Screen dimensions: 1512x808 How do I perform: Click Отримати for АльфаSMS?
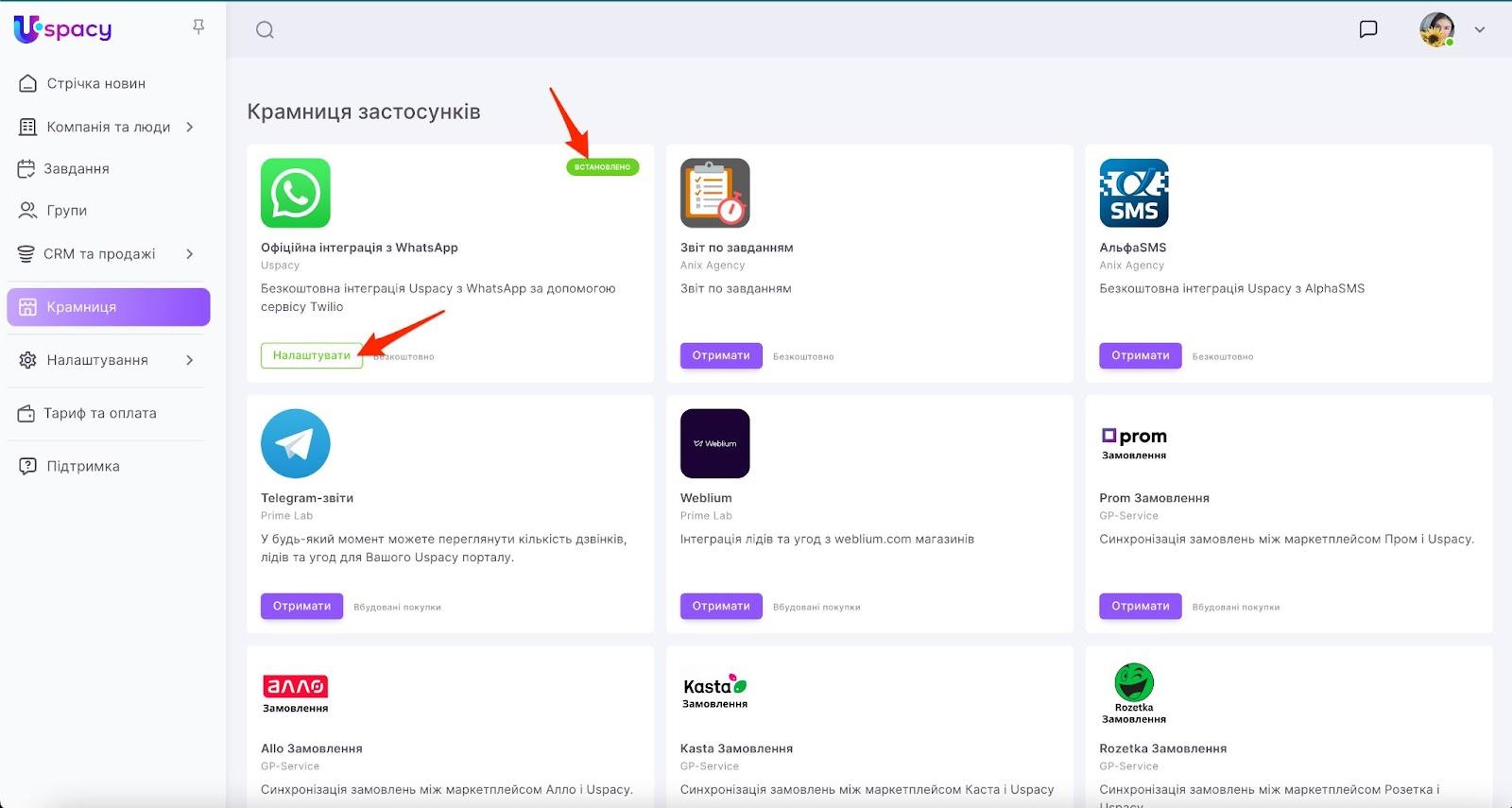click(1141, 355)
